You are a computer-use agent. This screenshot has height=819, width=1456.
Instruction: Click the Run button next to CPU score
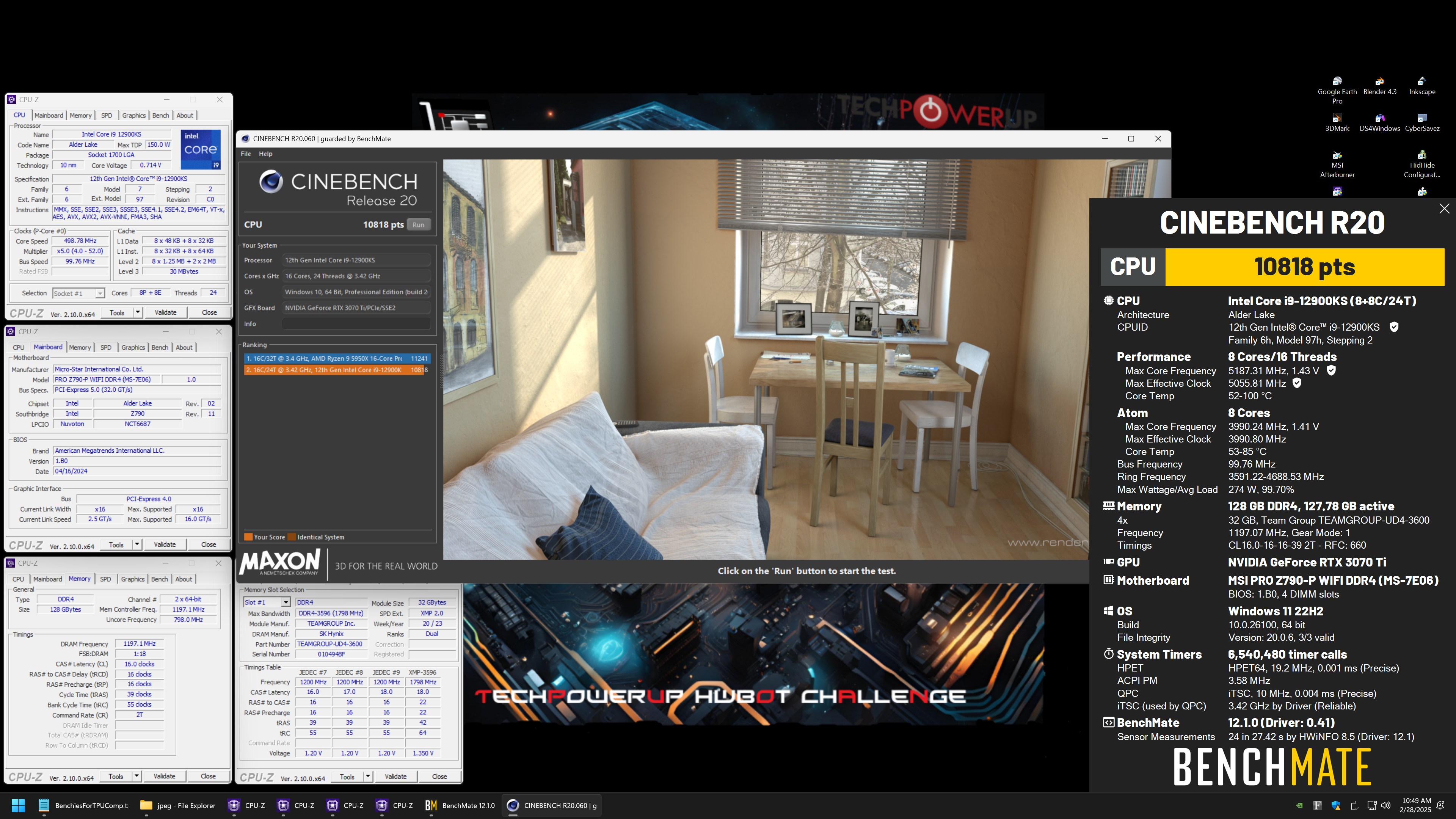pos(418,224)
